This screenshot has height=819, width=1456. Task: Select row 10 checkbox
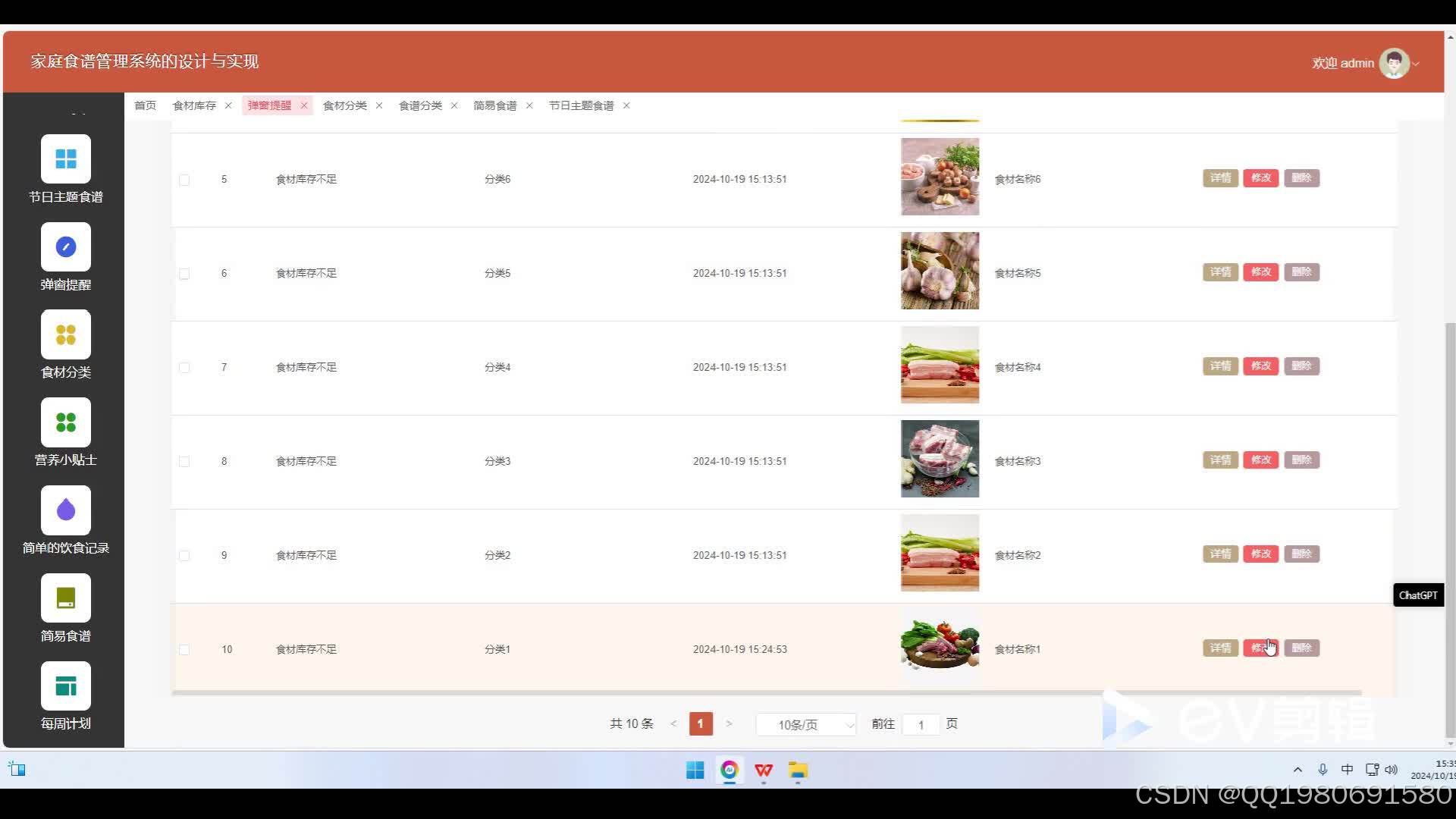click(x=184, y=650)
